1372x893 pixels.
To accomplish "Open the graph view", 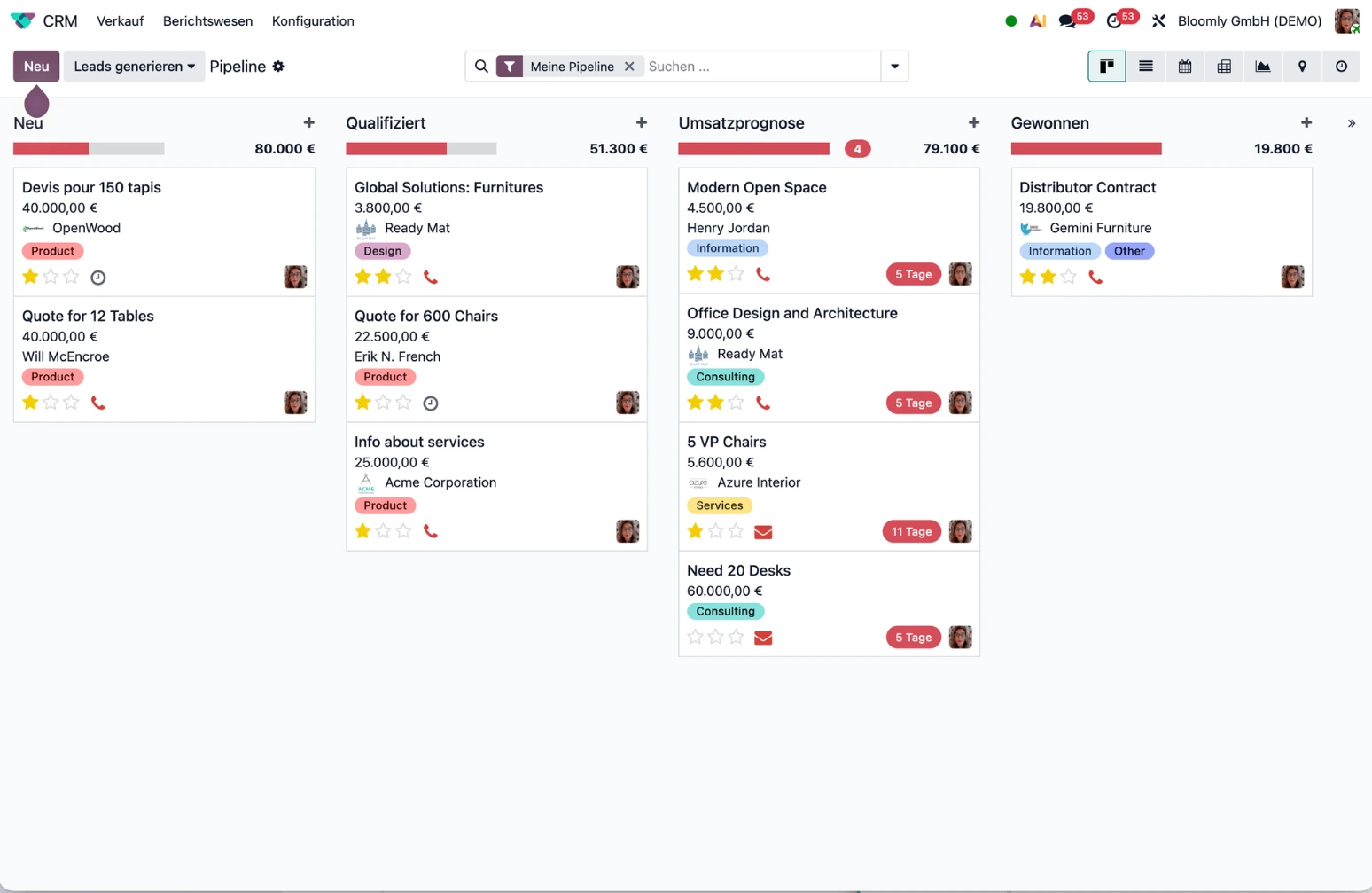I will [x=1262, y=66].
